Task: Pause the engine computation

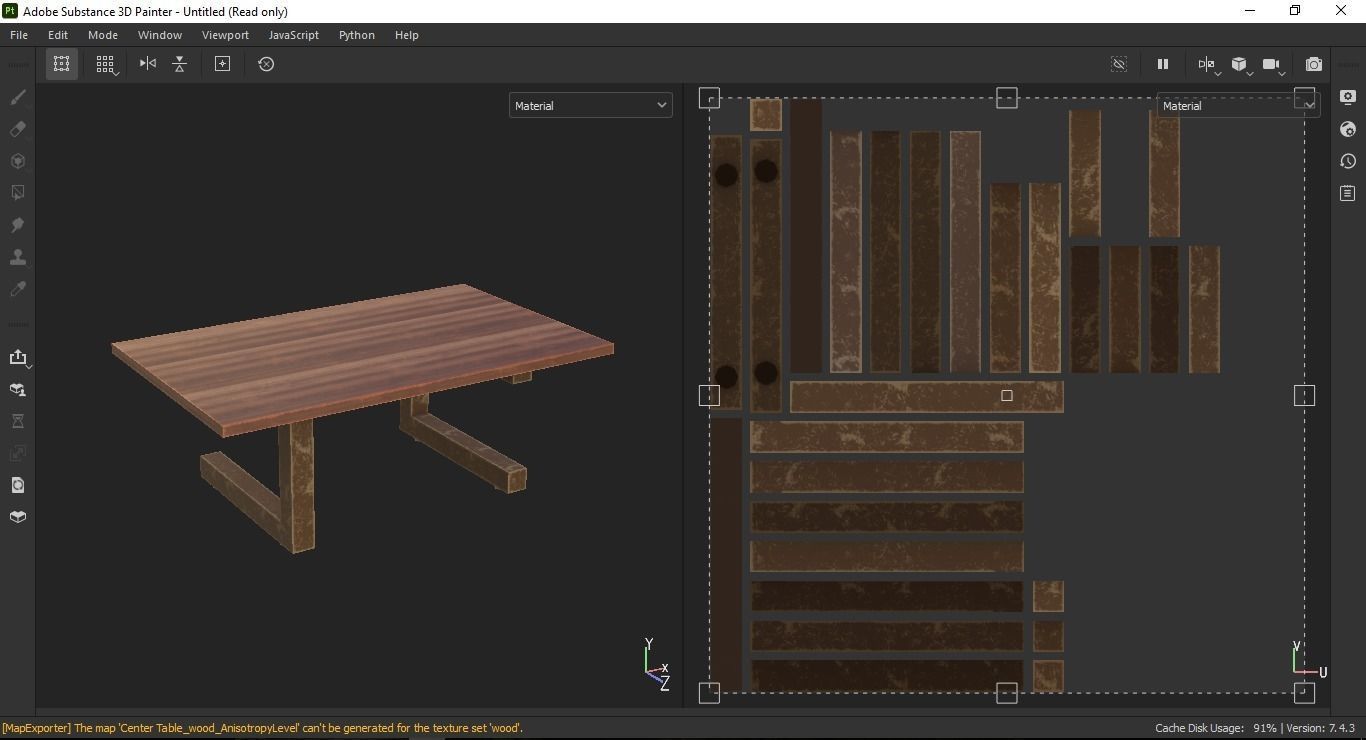Action: (1163, 64)
